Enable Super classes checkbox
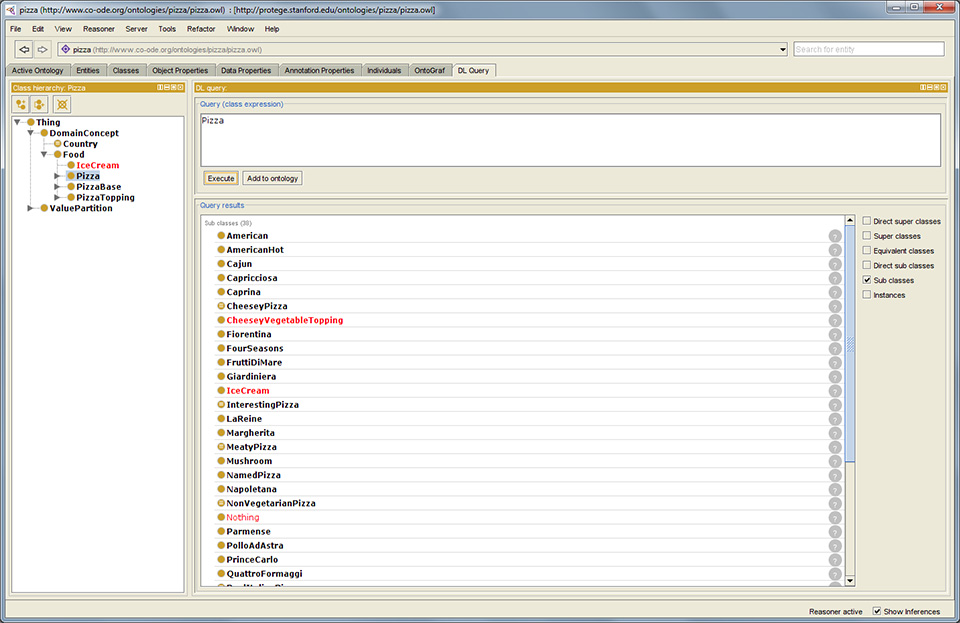Viewport: 960px width, 623px height. coord(867,236)
